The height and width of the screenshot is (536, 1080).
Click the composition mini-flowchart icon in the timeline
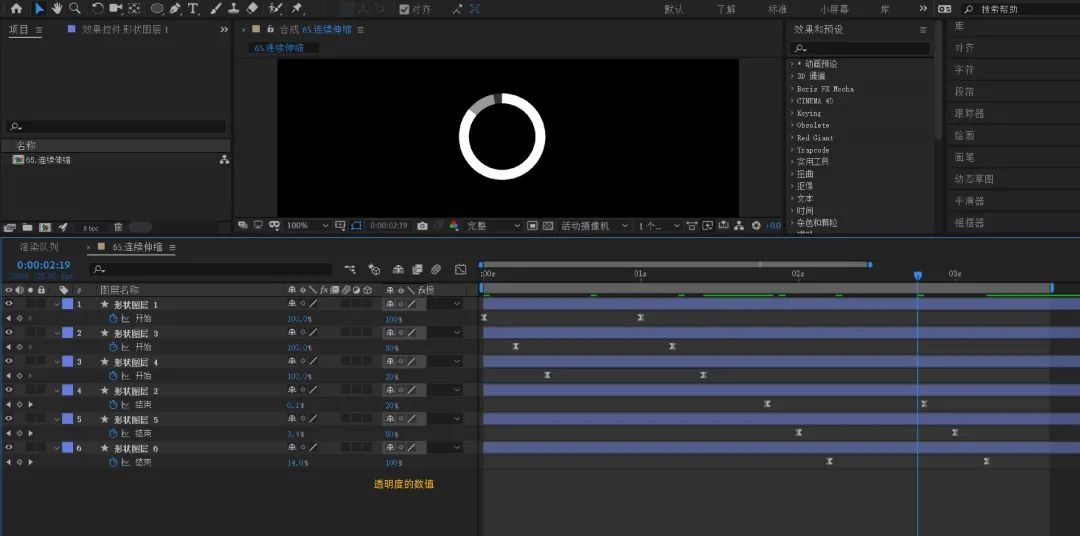click(x=351, y=269)
